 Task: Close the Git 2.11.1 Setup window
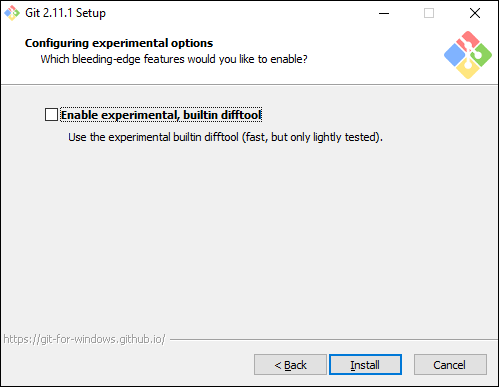(x=475, y=13)
